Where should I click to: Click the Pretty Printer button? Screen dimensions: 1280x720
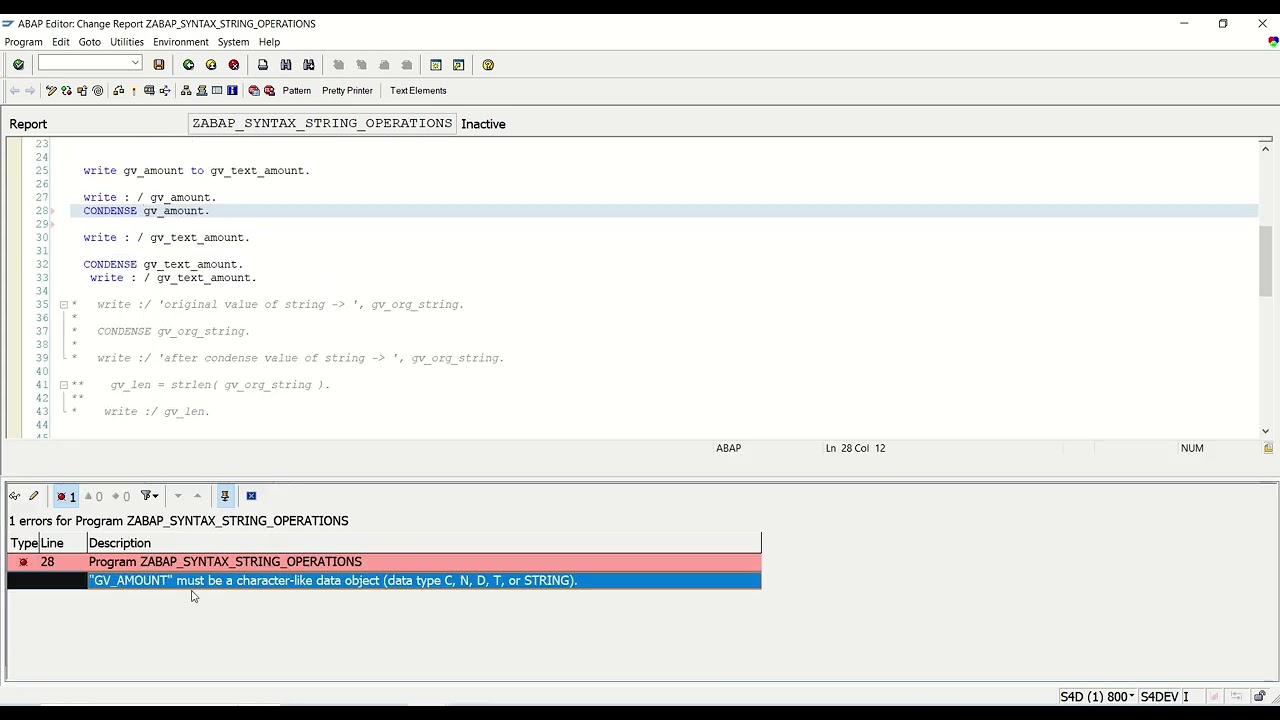(347, 91)
